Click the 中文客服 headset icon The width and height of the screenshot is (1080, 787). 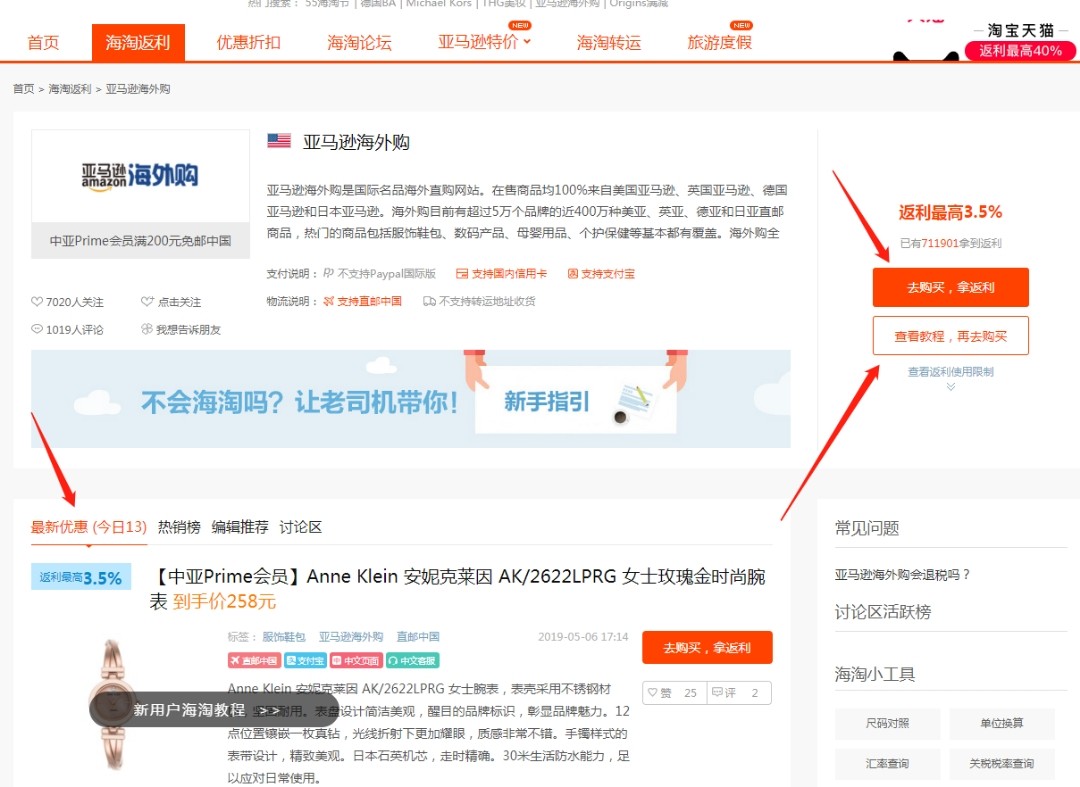[393, 662]
